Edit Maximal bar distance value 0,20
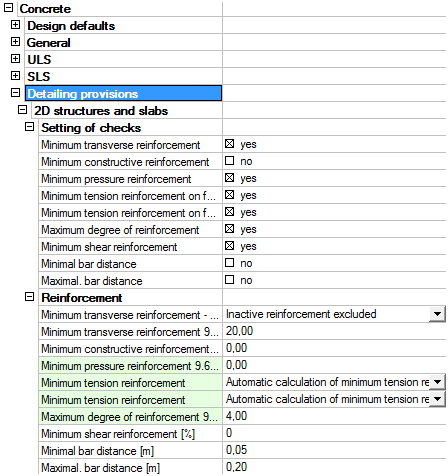The image size is (448, 476). click(334, 467)
